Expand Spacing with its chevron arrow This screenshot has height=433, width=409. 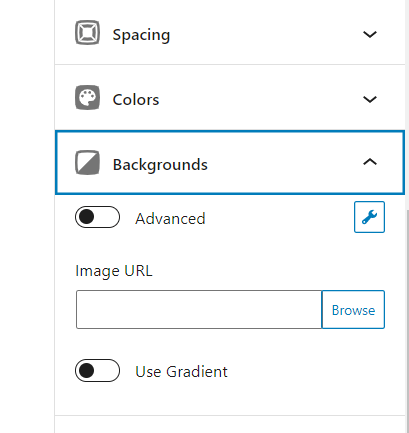pos(370,34)
